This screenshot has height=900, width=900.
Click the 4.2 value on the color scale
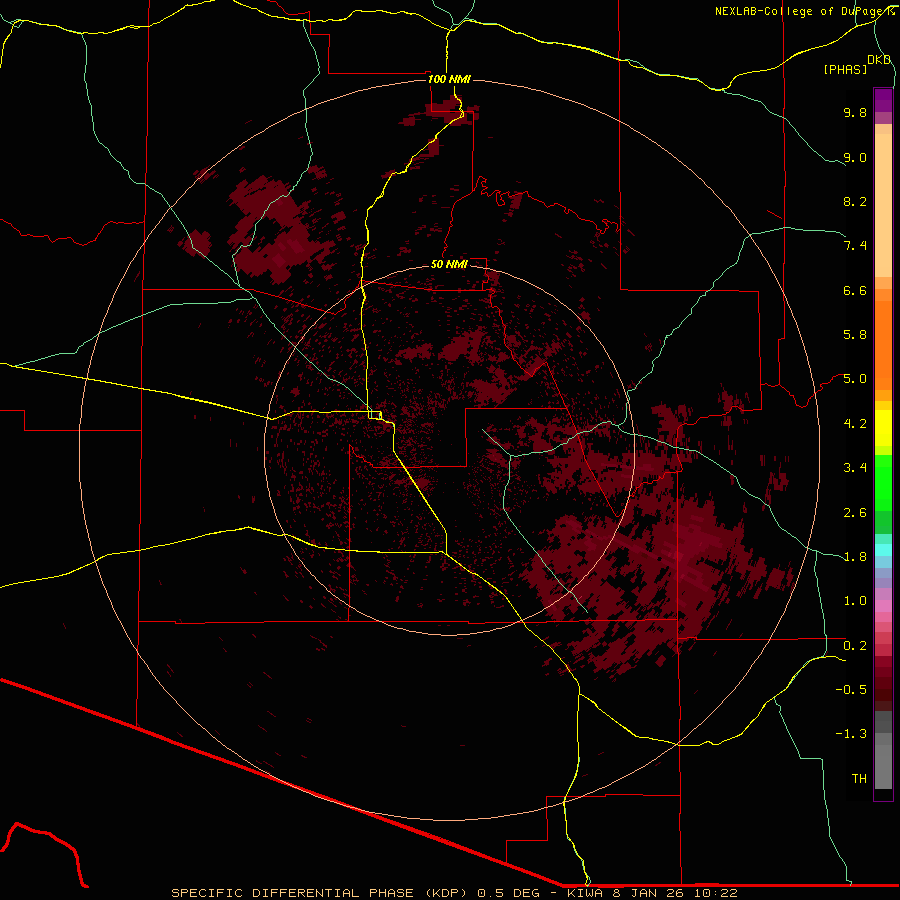tap(855, 424)
